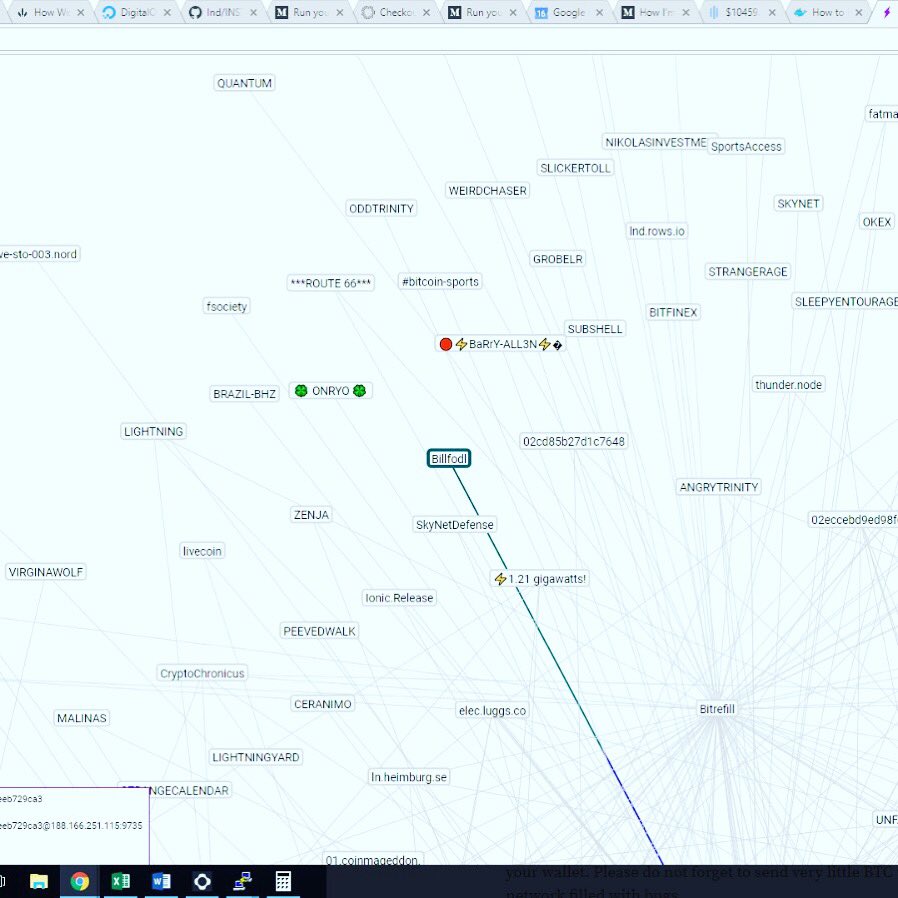Select the 02cd85b27d1c7648 node

(x=574, y=442)
